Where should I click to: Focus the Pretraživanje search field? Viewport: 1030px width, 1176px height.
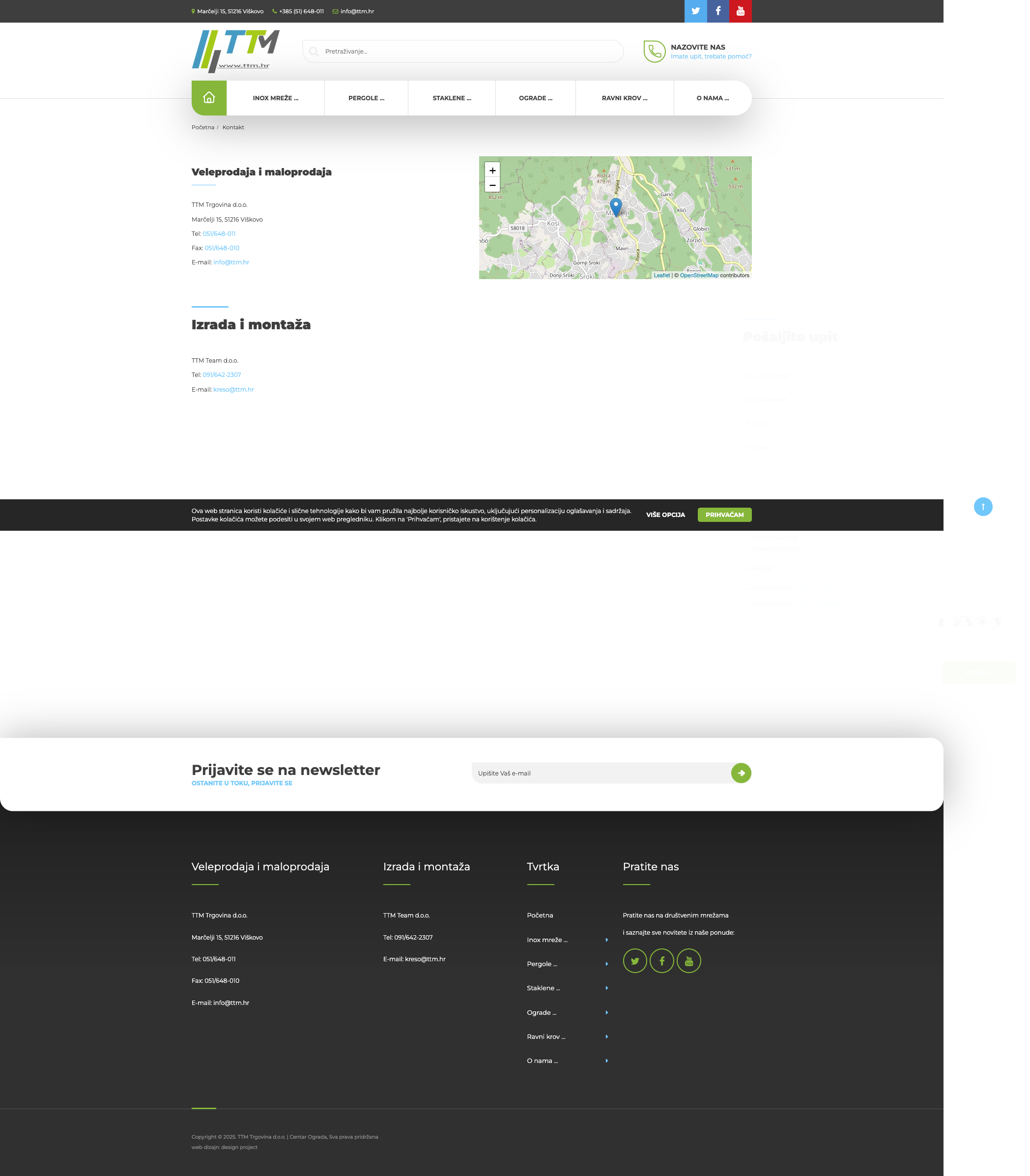pyautogui.click(x=463, y=51)
